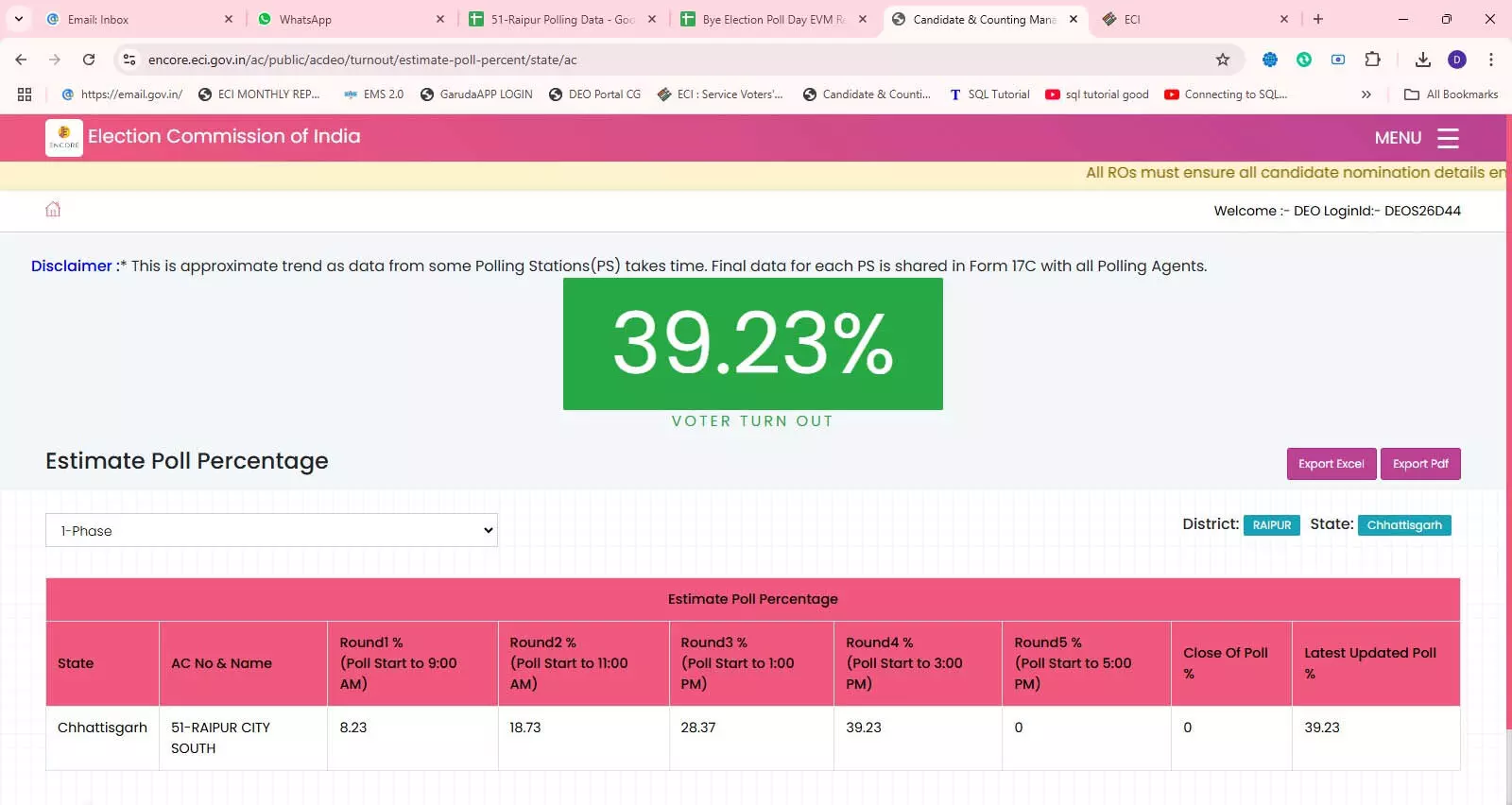Click MENU text in header
The height and width of the screenshot is (805, 1512).
coord(1398,138)
